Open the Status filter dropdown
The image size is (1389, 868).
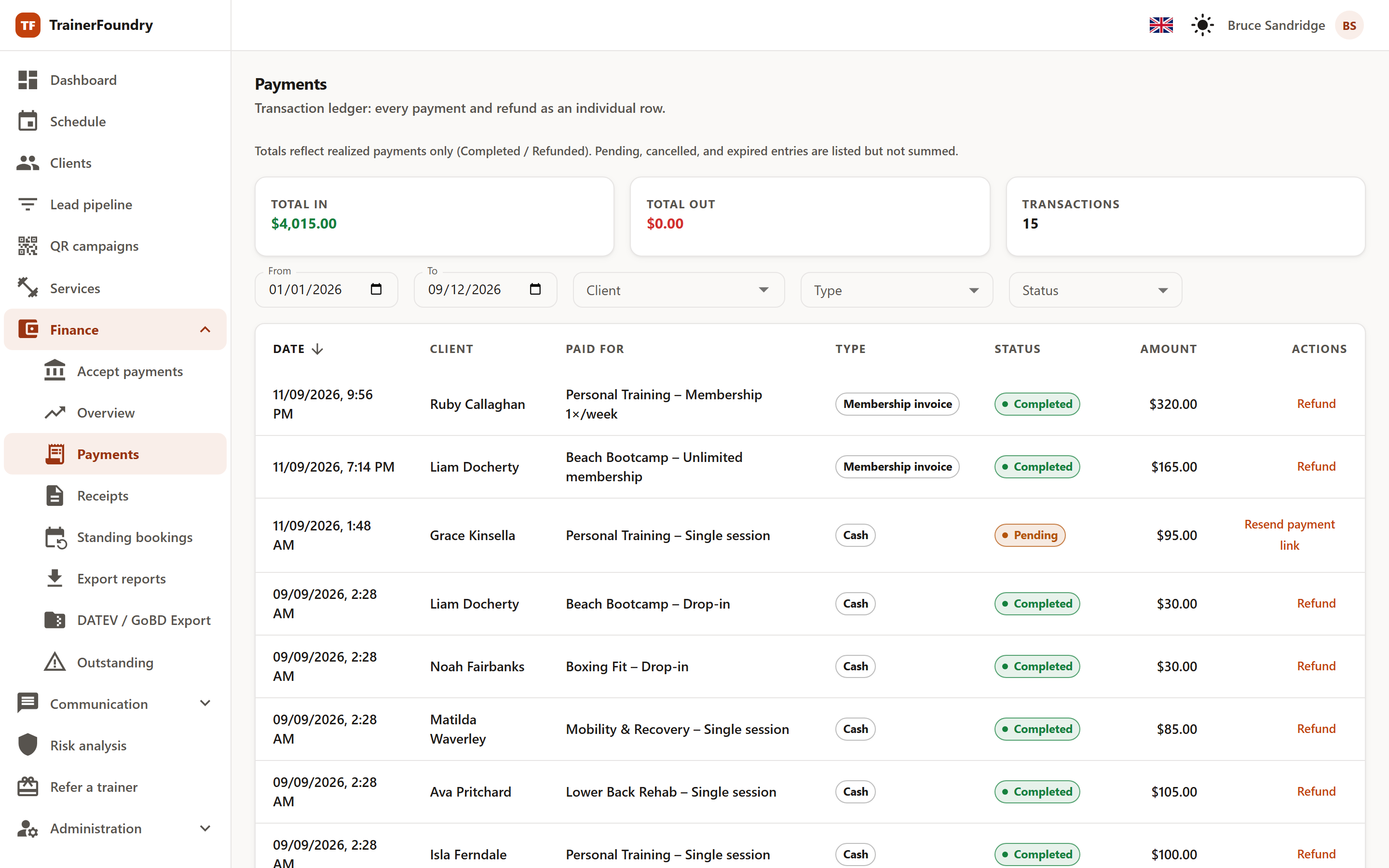click(x=1095, y=290)
